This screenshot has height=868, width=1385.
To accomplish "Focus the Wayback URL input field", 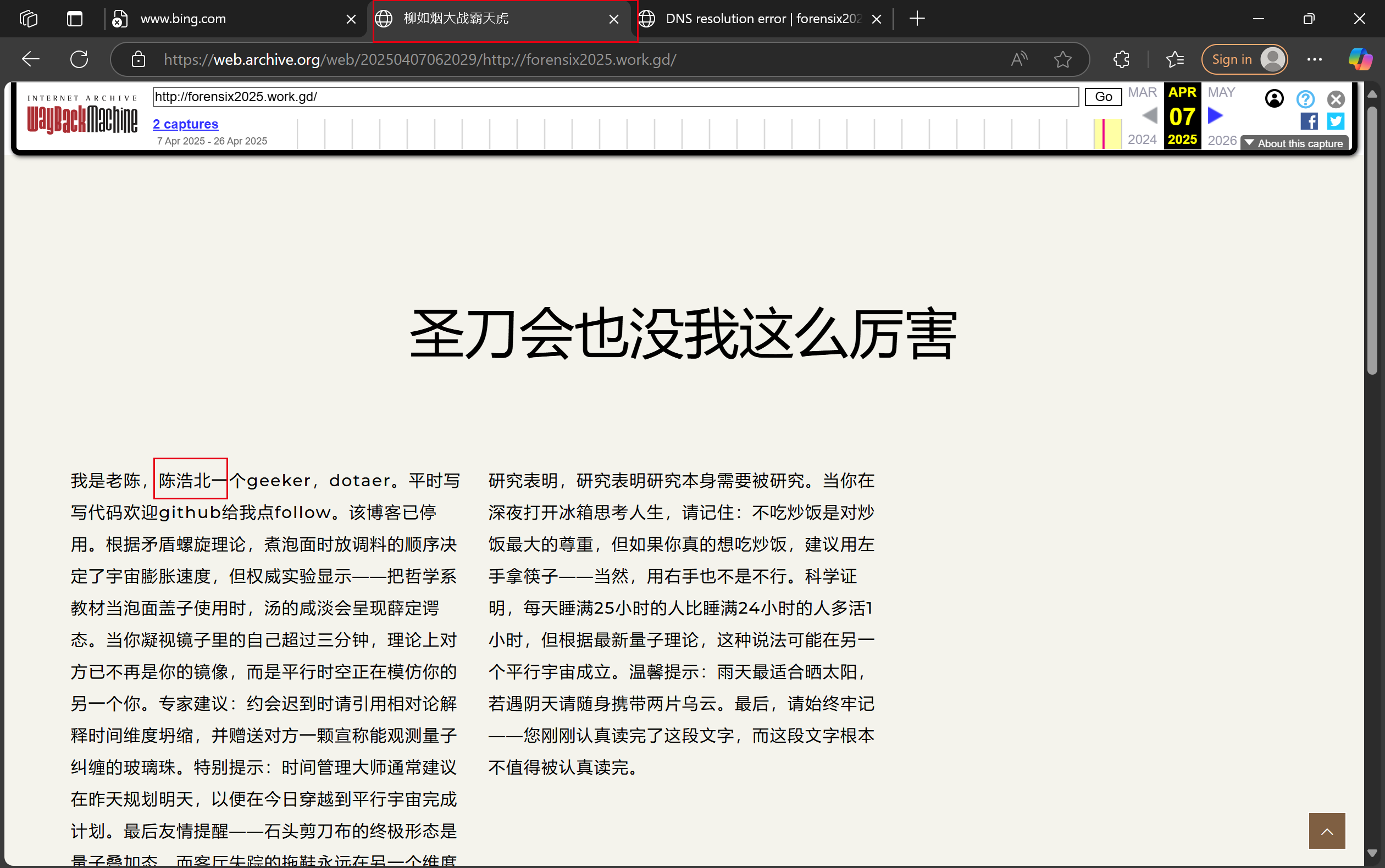I will (616, 97).
